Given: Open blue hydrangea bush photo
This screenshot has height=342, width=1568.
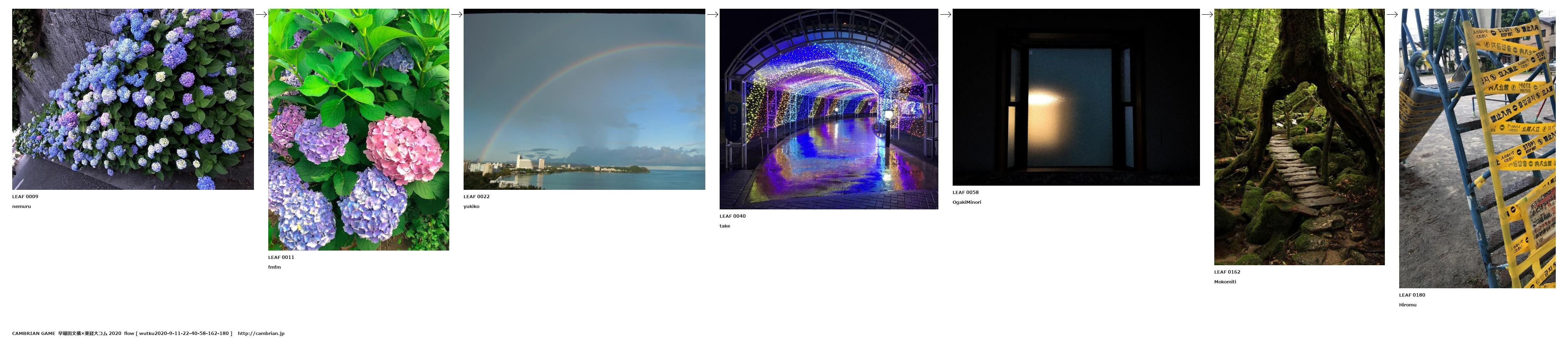Looking at the screenshot, I should [x=133, y=99].
